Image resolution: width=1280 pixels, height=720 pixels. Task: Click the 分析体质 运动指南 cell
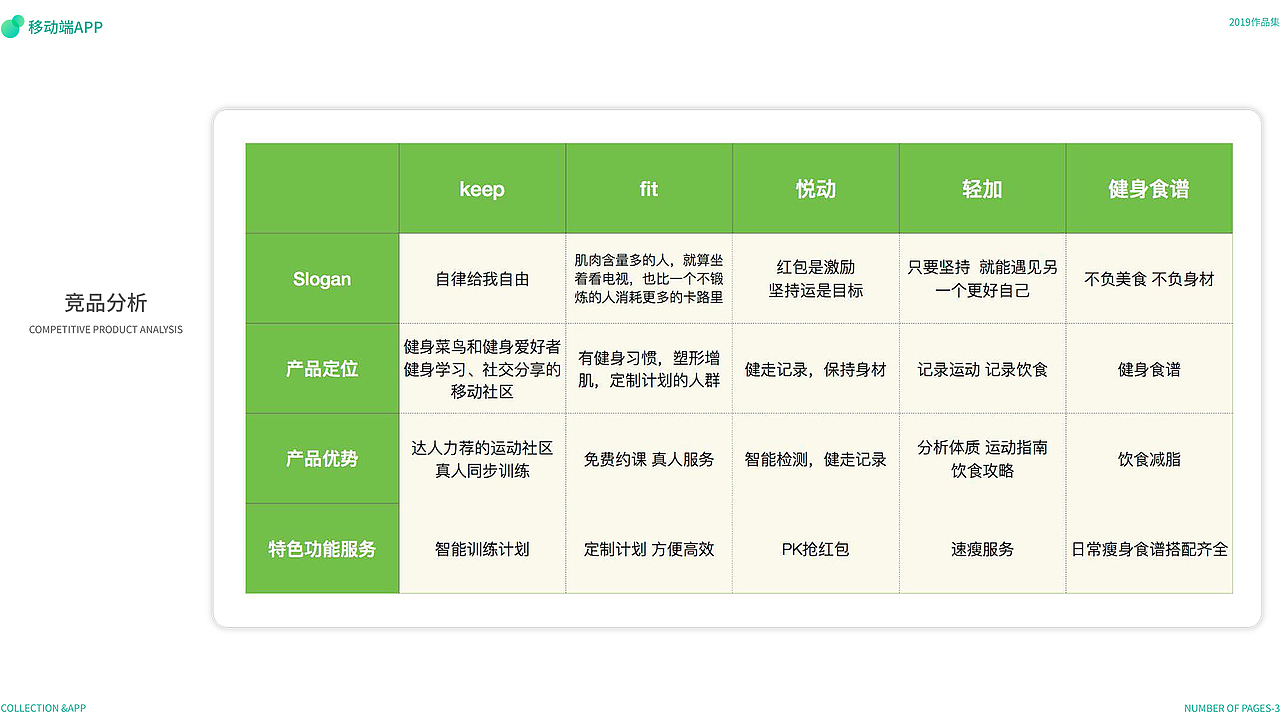point(982,459)
